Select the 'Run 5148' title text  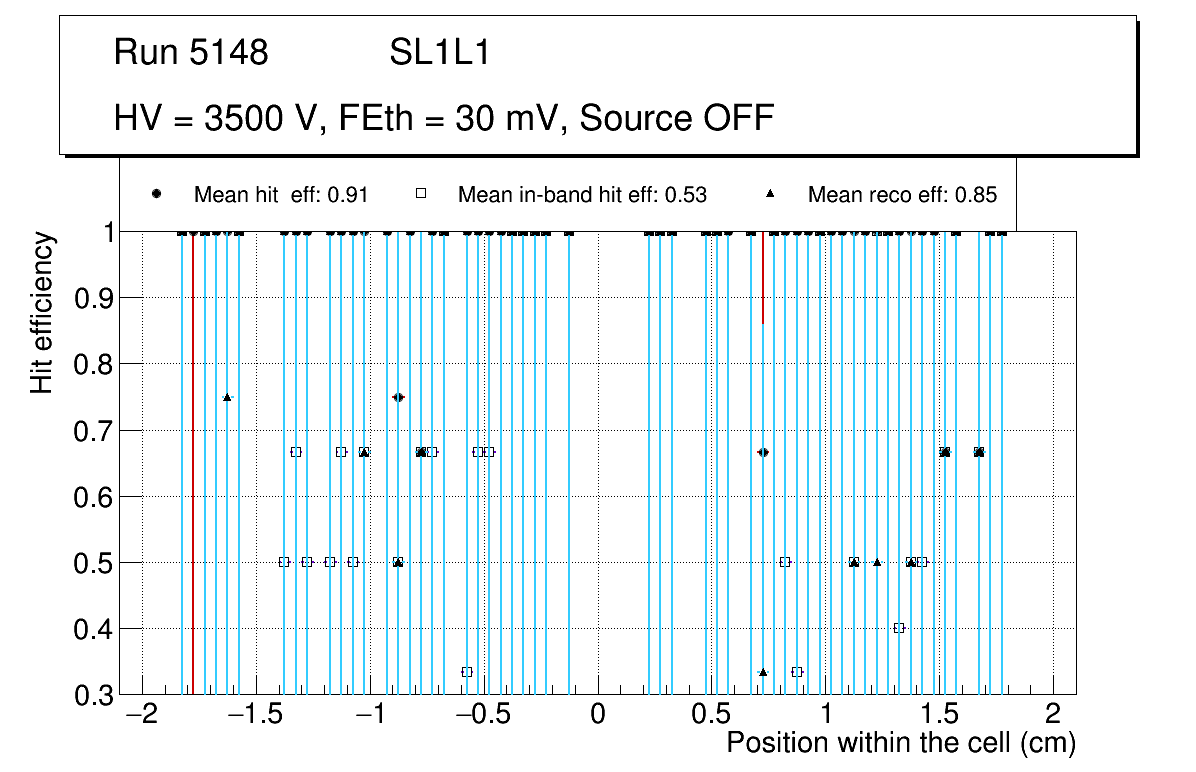tap(191, 53)
